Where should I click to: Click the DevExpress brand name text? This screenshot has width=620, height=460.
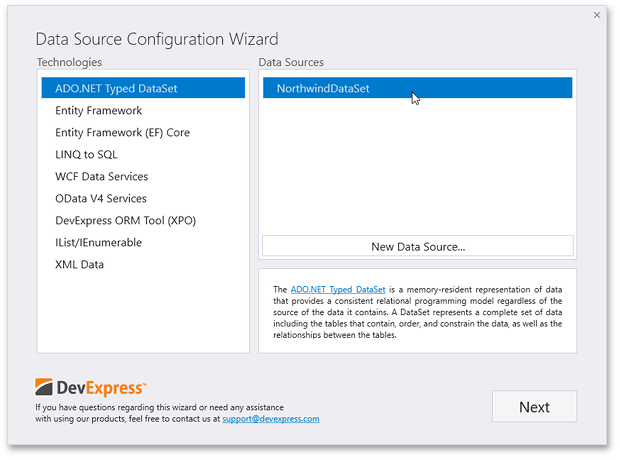point(101,388)
